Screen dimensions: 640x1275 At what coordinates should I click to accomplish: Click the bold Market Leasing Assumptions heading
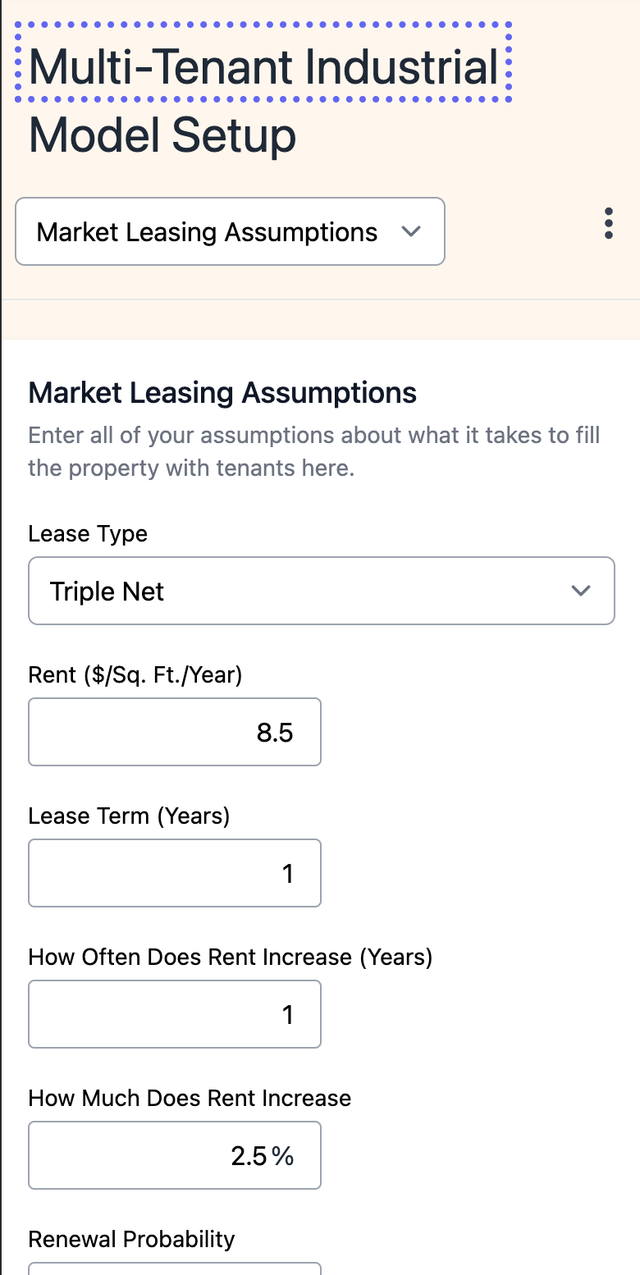coord(222,393)
